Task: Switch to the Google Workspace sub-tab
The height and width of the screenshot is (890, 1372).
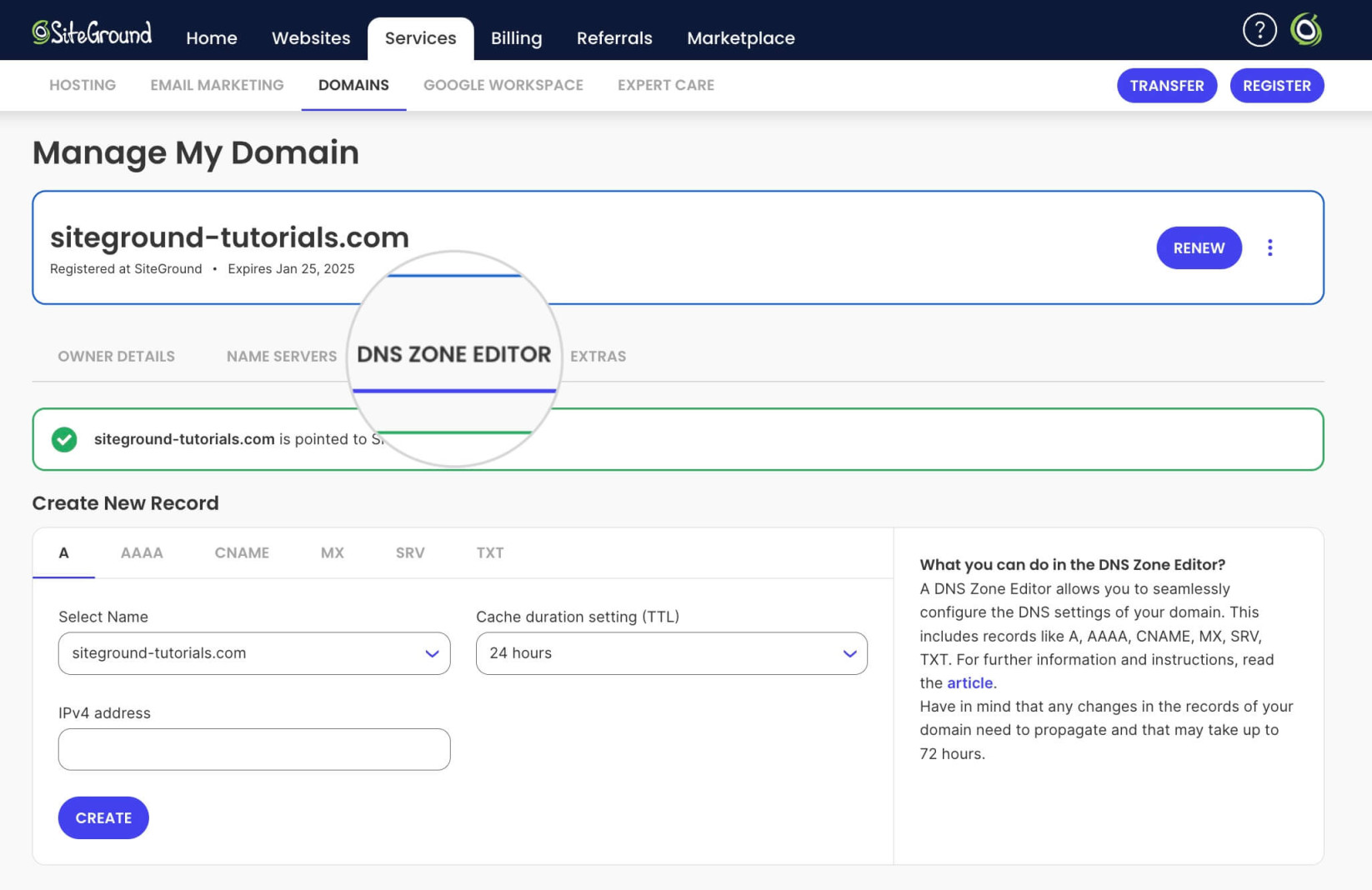Action: pos(503,85)
